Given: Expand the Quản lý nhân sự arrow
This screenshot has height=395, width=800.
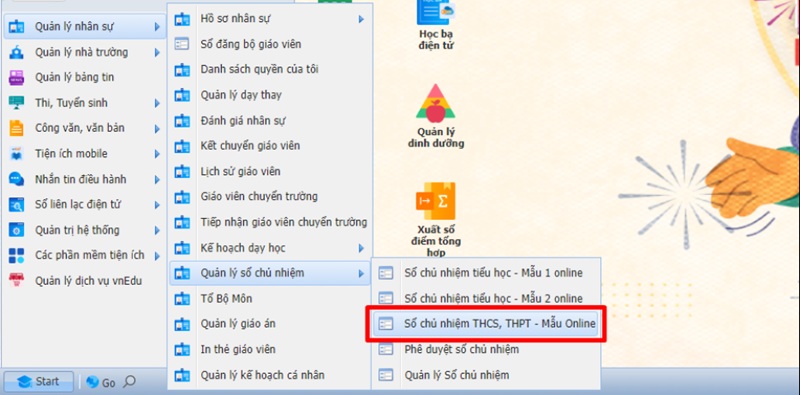Looking at the screenshot, I should [x=157, y=27].
